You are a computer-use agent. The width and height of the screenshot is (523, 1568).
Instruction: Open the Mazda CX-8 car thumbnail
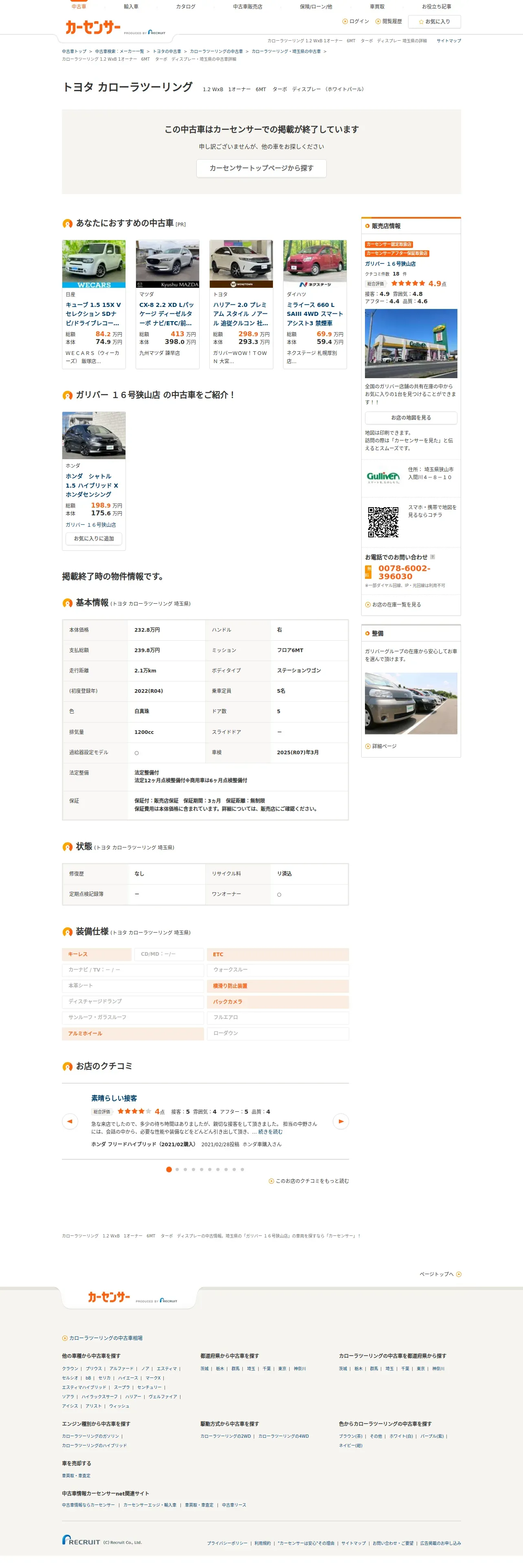tap(167, 263)
